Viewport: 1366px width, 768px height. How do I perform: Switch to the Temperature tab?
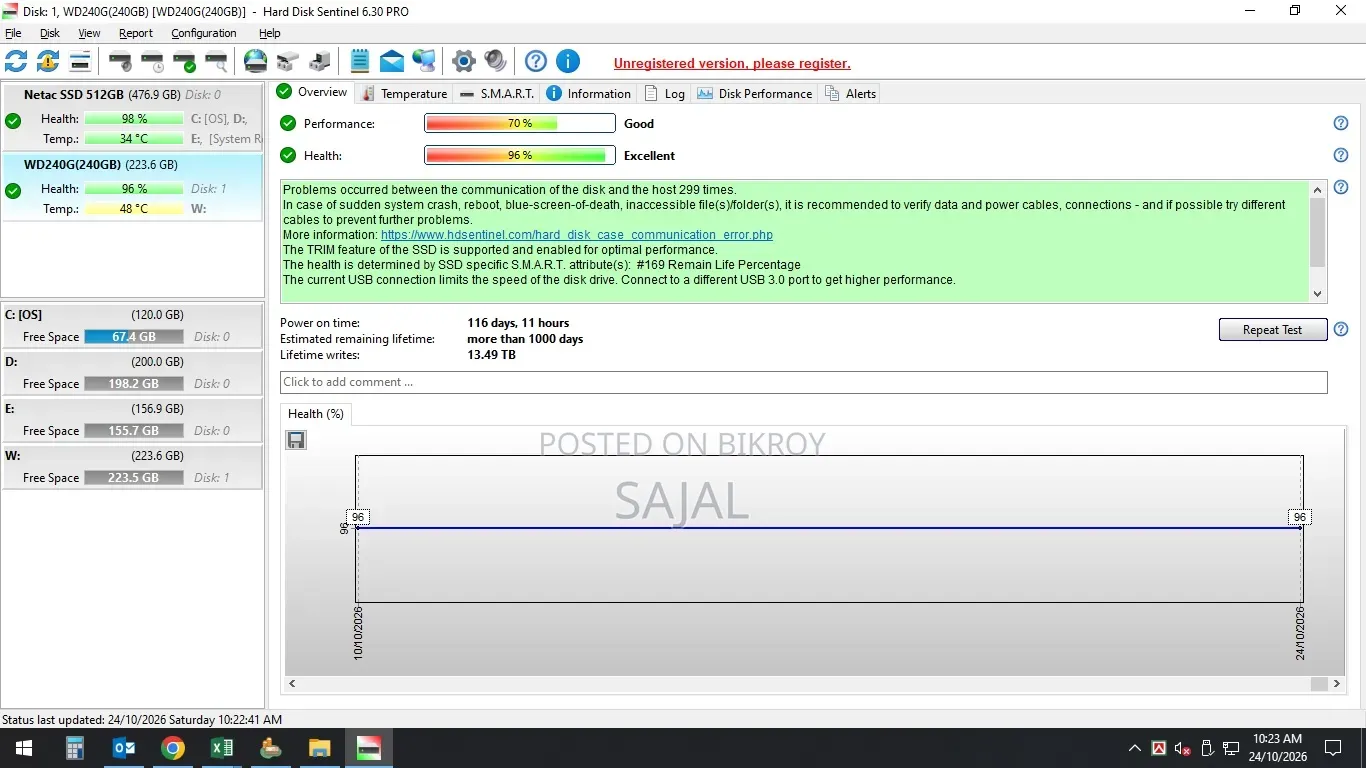tap(404, 93)
